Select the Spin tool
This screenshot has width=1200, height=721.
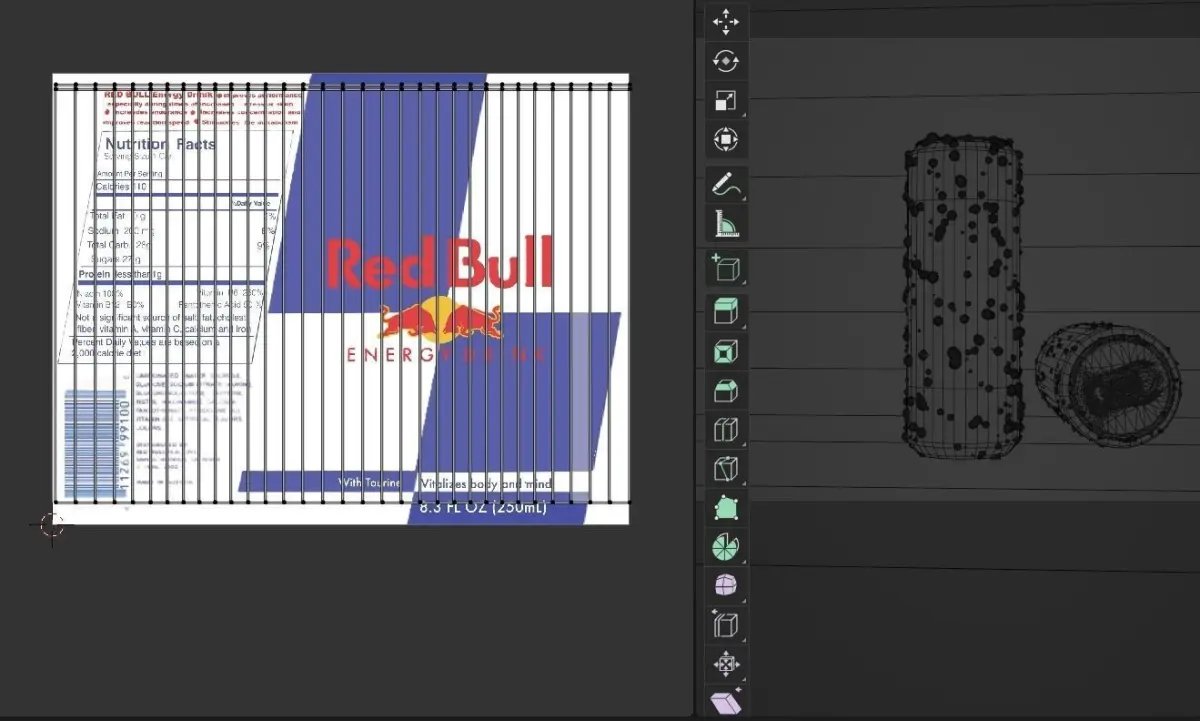(725, 547)
